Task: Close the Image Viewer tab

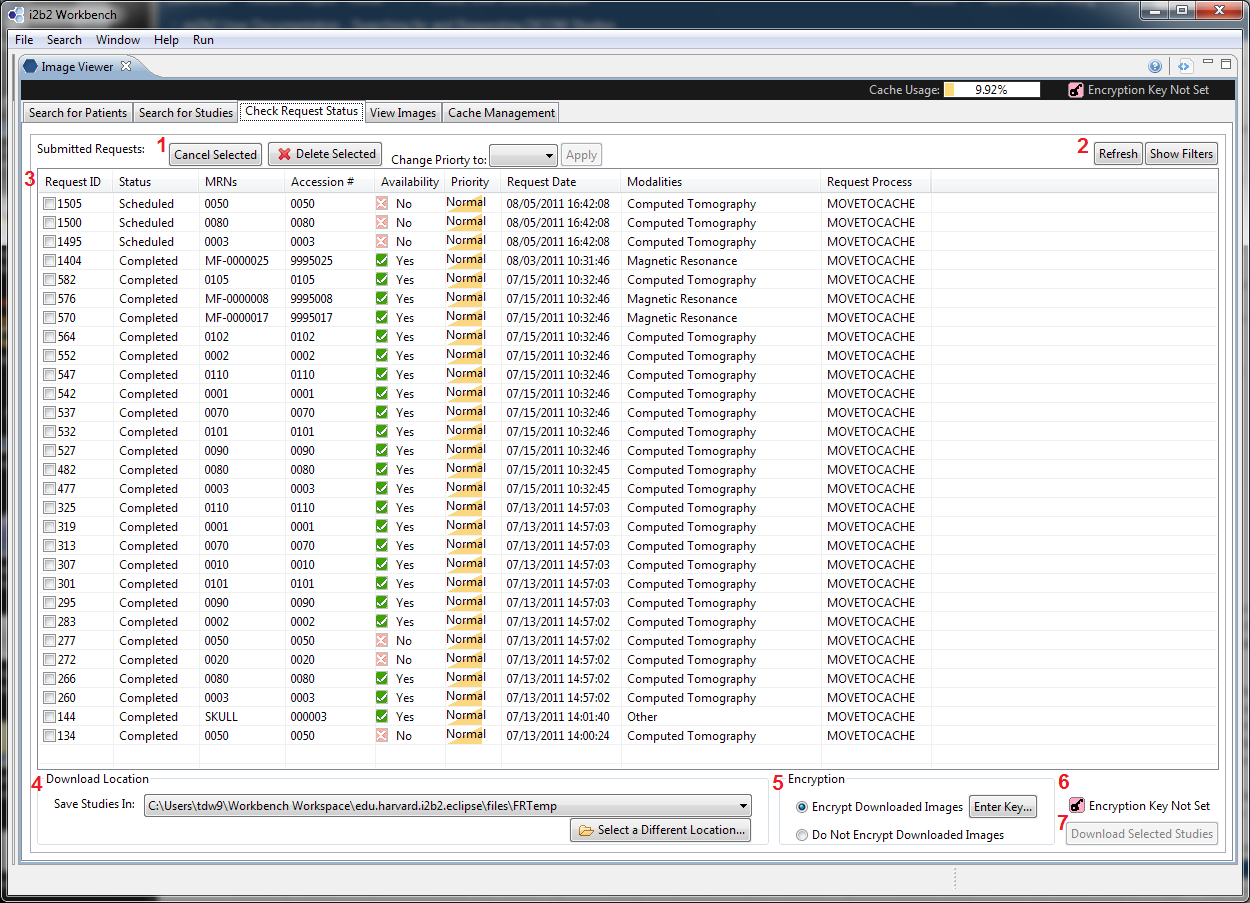Action: click(126, 67)
